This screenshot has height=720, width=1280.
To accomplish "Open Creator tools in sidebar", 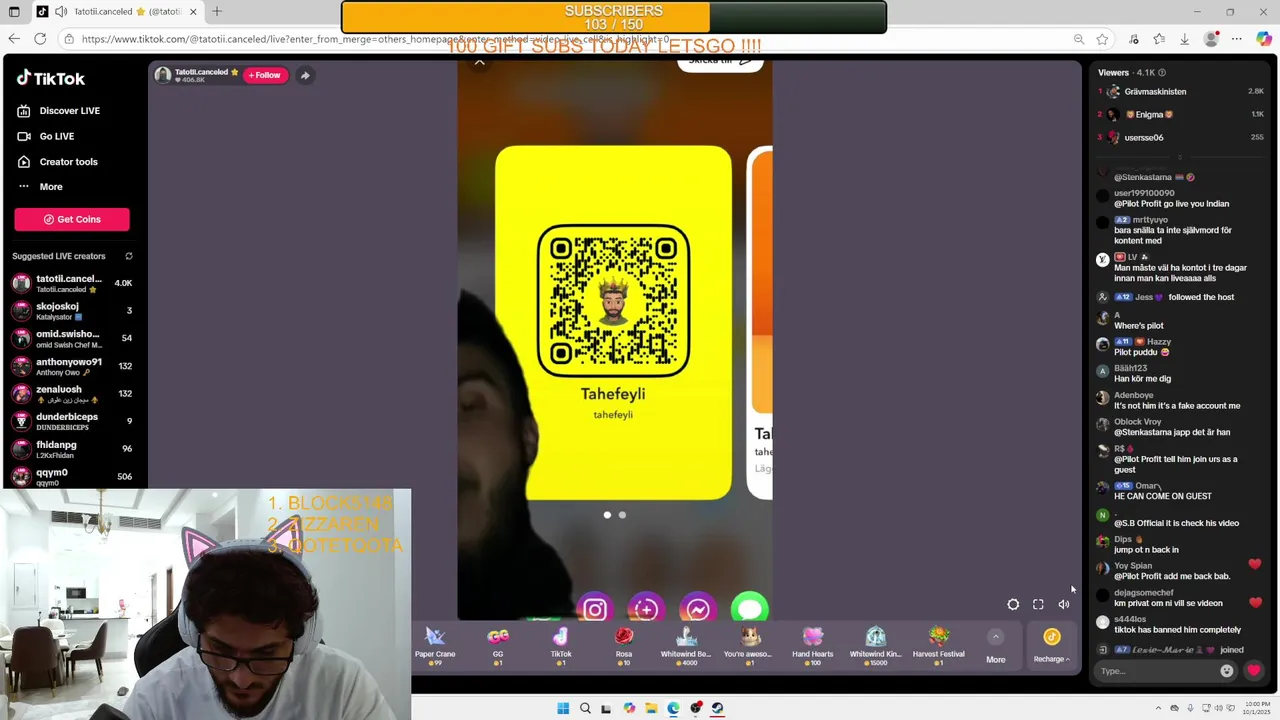I will coord(58,162).
